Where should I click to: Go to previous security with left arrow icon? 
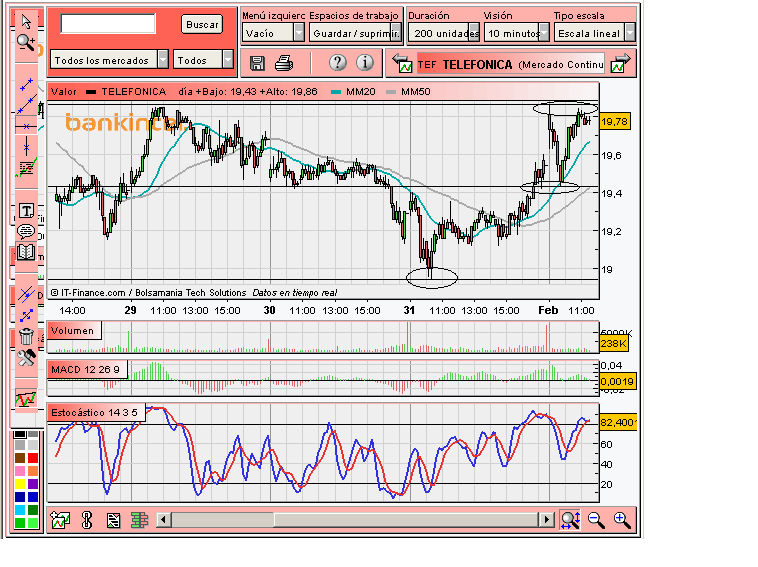[402, 63]
